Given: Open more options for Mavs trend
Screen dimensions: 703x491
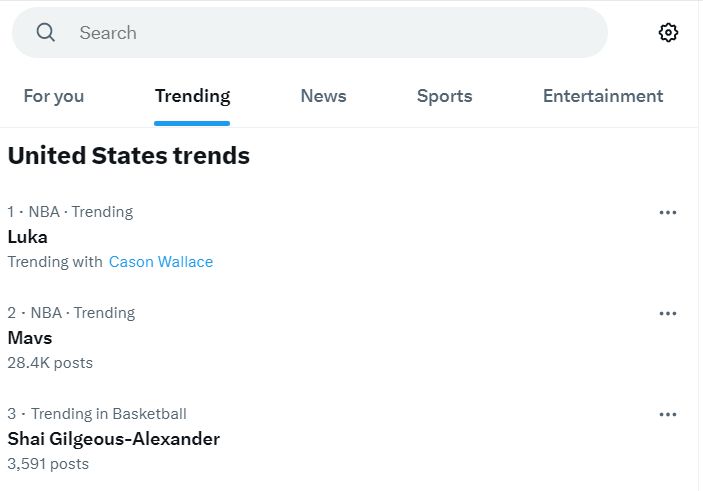Looking at the screenshot, I should pos(668,313).
